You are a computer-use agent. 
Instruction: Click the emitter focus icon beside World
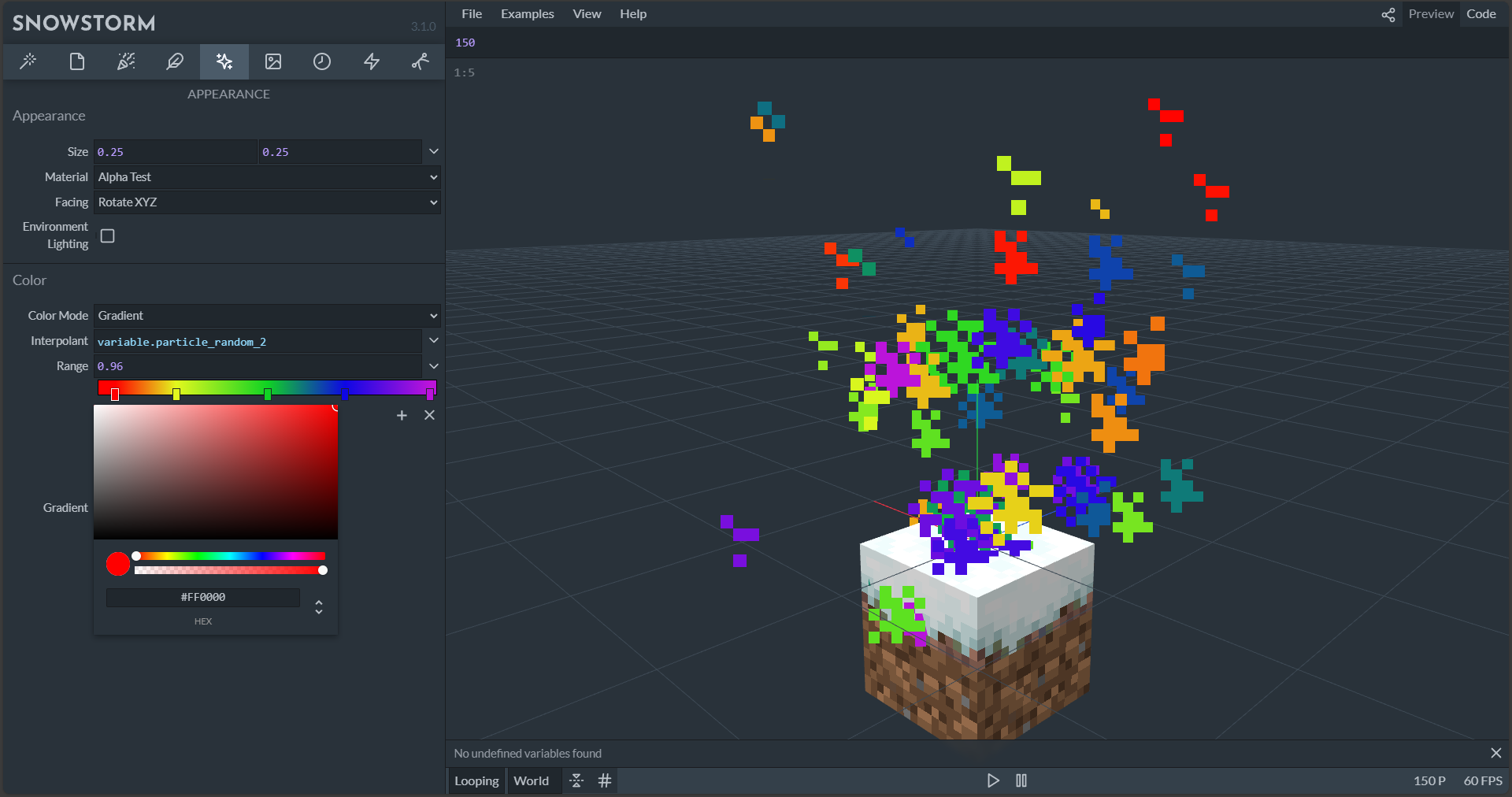pos(576,780)
